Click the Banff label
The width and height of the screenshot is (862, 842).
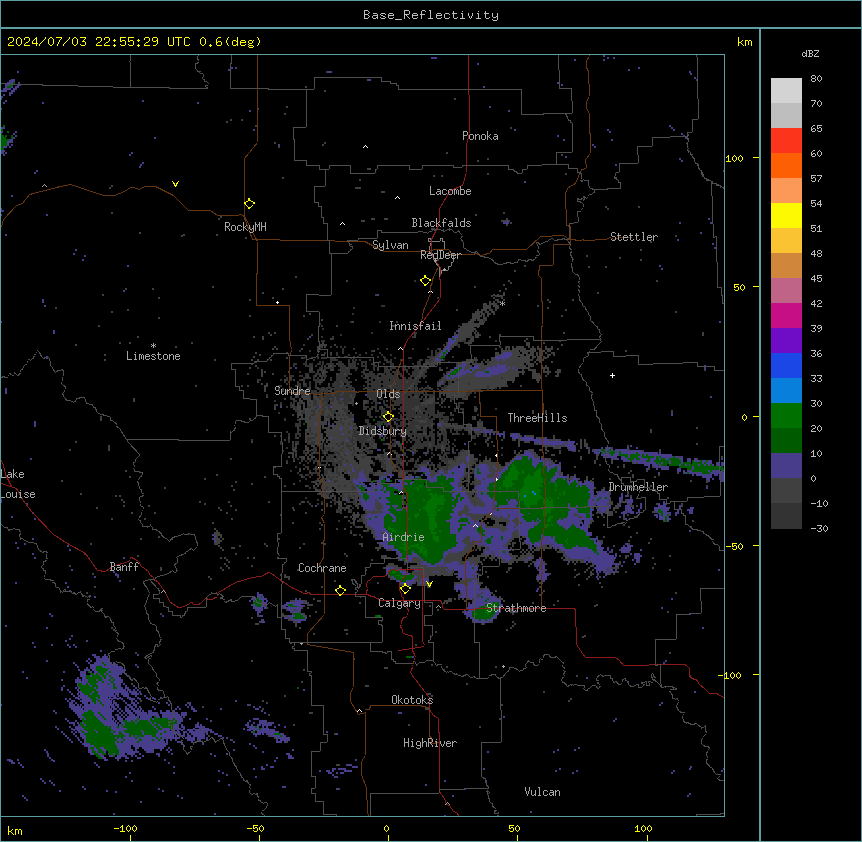tap(124, 567)
